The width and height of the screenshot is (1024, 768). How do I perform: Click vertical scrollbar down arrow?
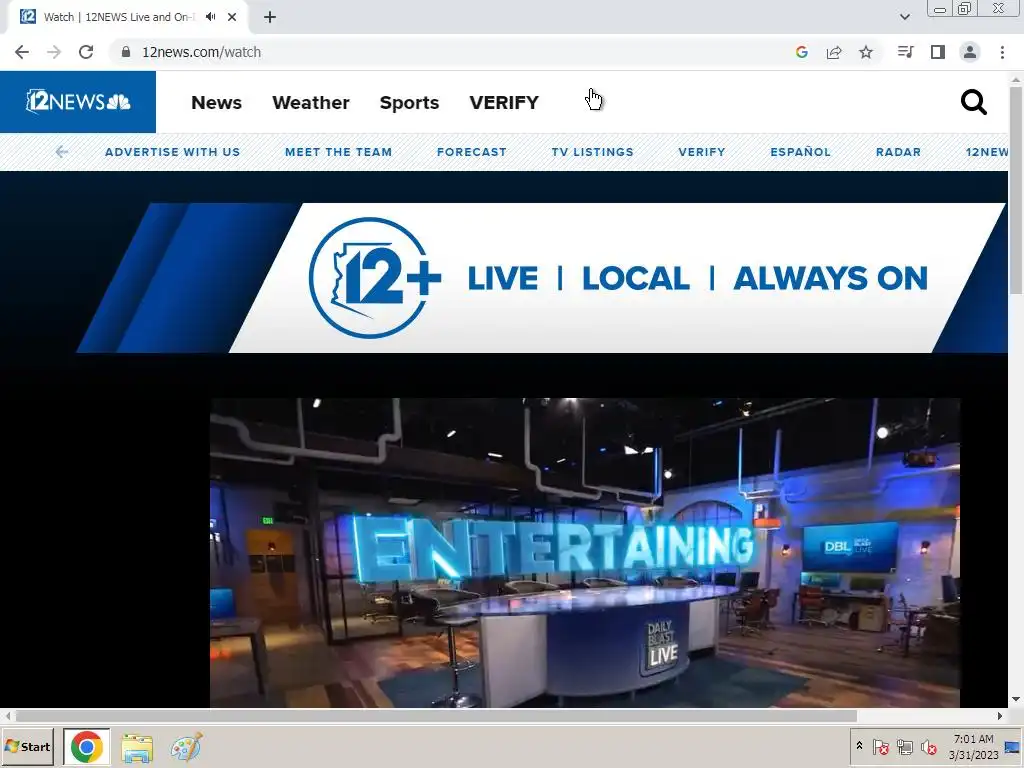click(1016, 699)
